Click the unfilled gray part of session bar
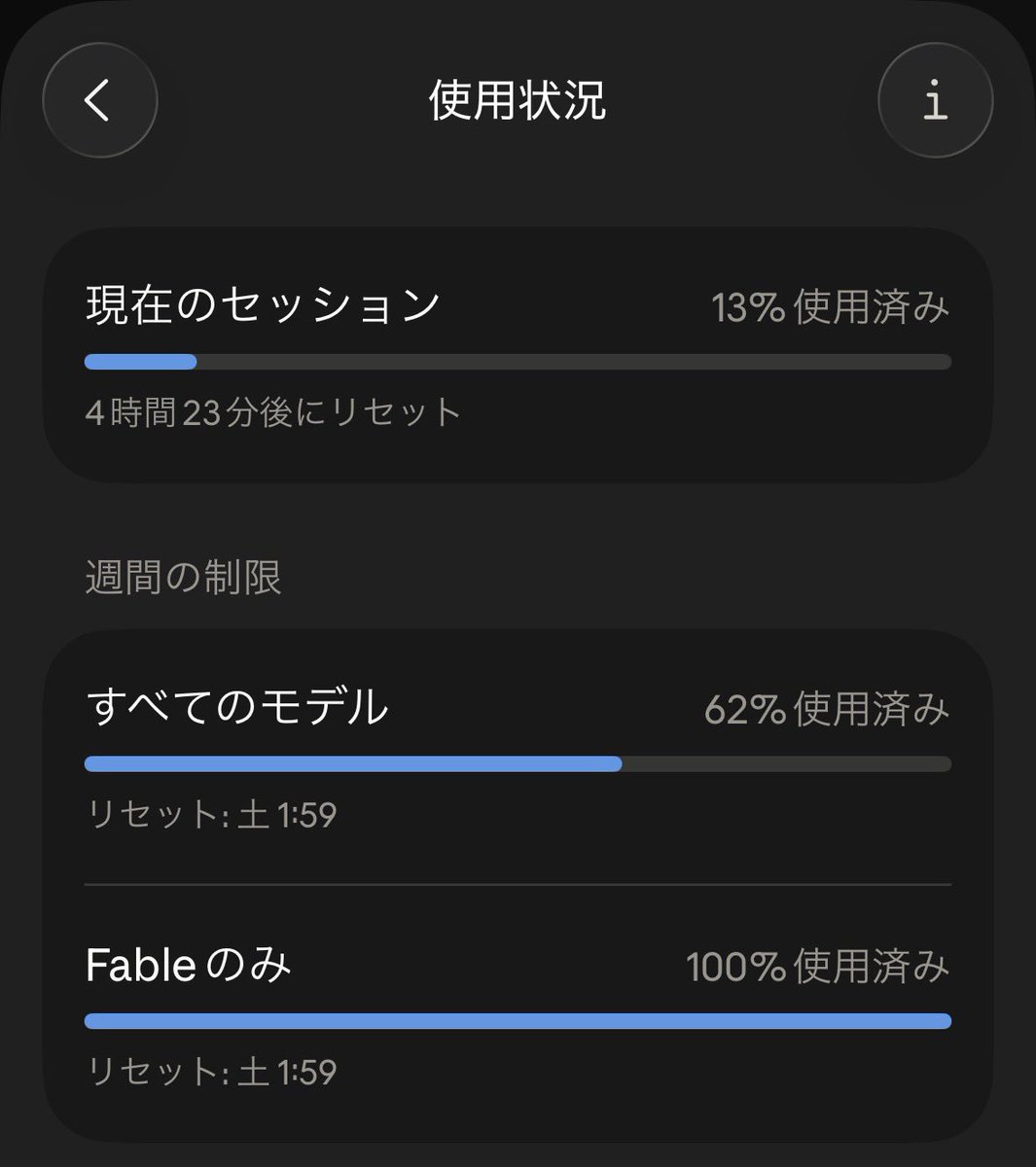The height and width of the screenshot is (1167, 1036). [x=574, y=362]
